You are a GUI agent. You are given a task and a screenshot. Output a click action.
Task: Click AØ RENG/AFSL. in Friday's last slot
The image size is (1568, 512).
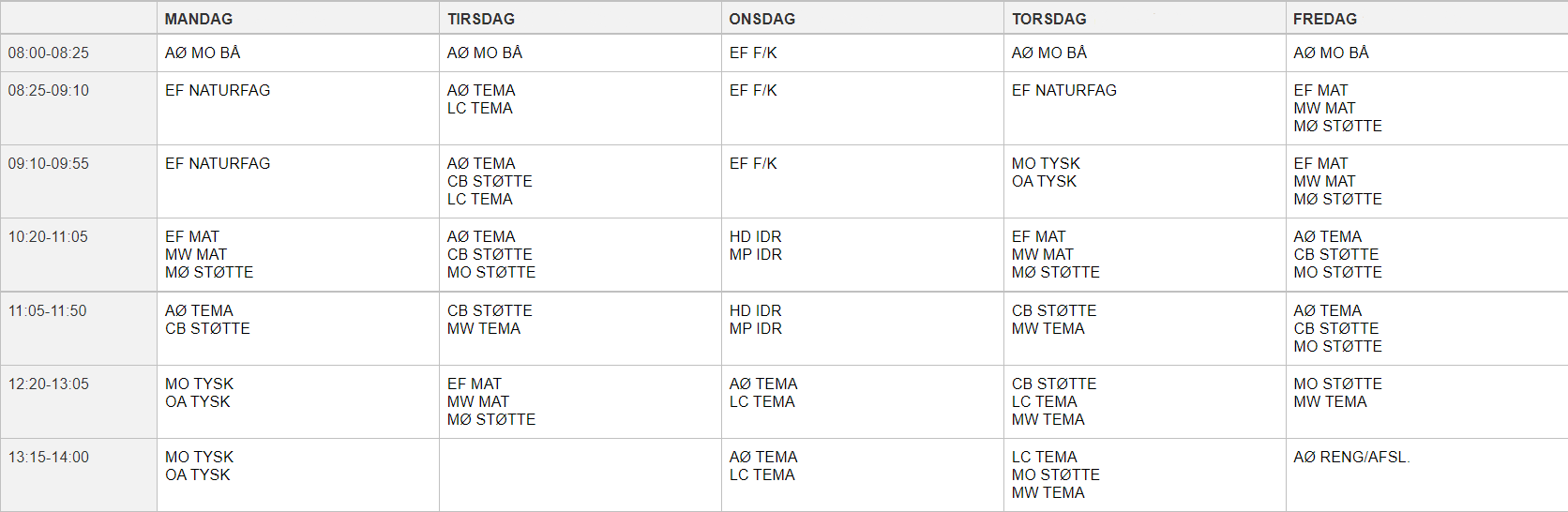pos(1351,458)
